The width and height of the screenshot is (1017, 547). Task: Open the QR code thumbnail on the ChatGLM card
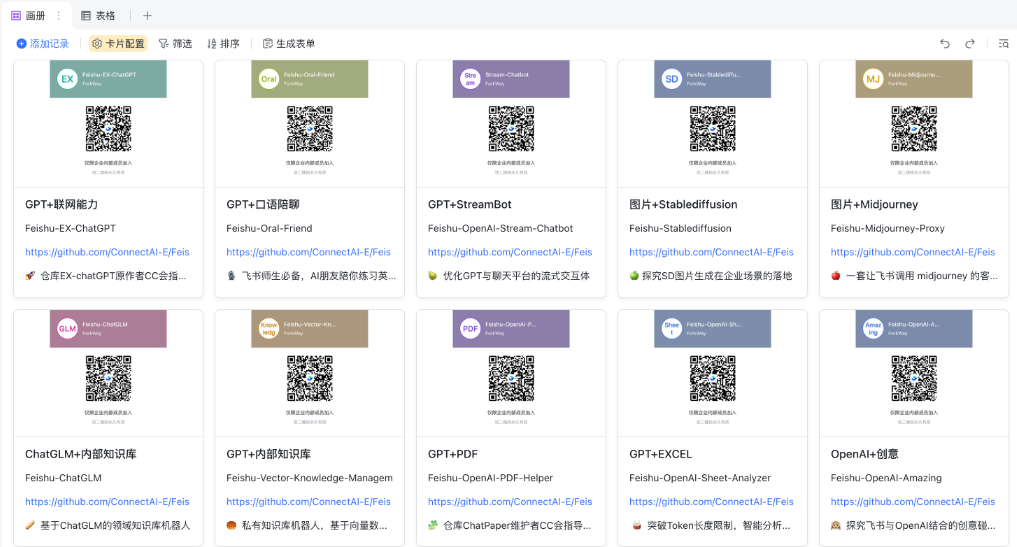[x=108, y=379]
